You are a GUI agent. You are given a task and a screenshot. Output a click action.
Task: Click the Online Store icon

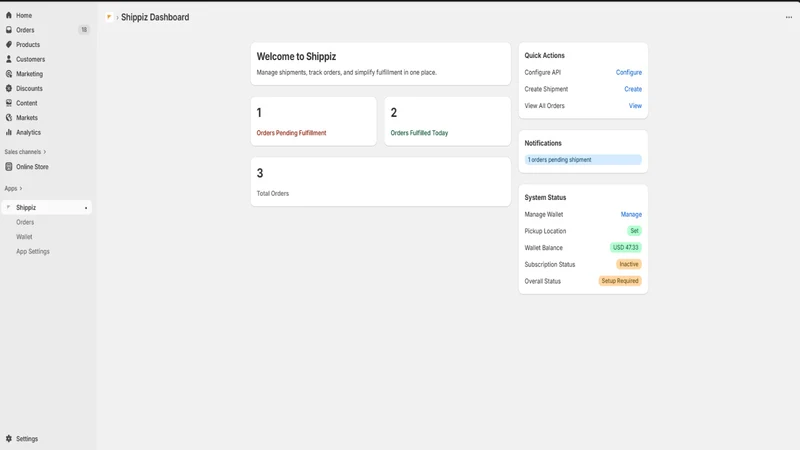[x=9, y=167]
